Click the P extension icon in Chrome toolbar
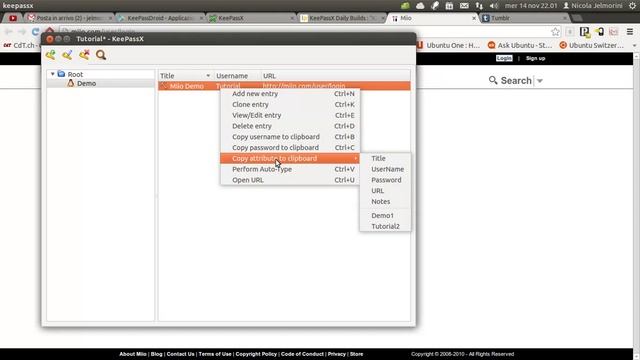This screenshot has height=360, width=640. pyautogui.click(x=584, y=31)
